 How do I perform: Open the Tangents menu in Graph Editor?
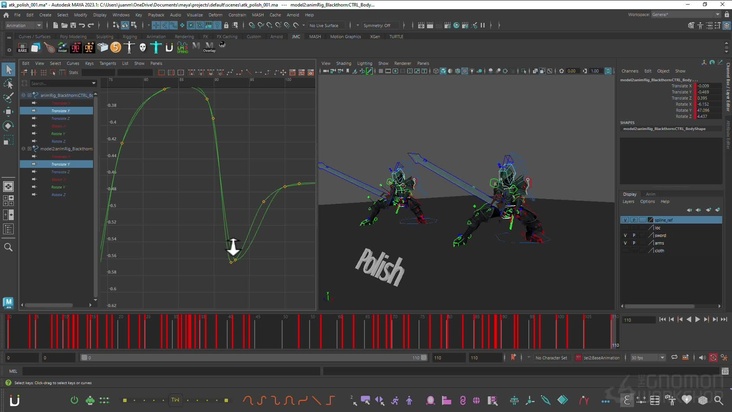pos(107,63)
